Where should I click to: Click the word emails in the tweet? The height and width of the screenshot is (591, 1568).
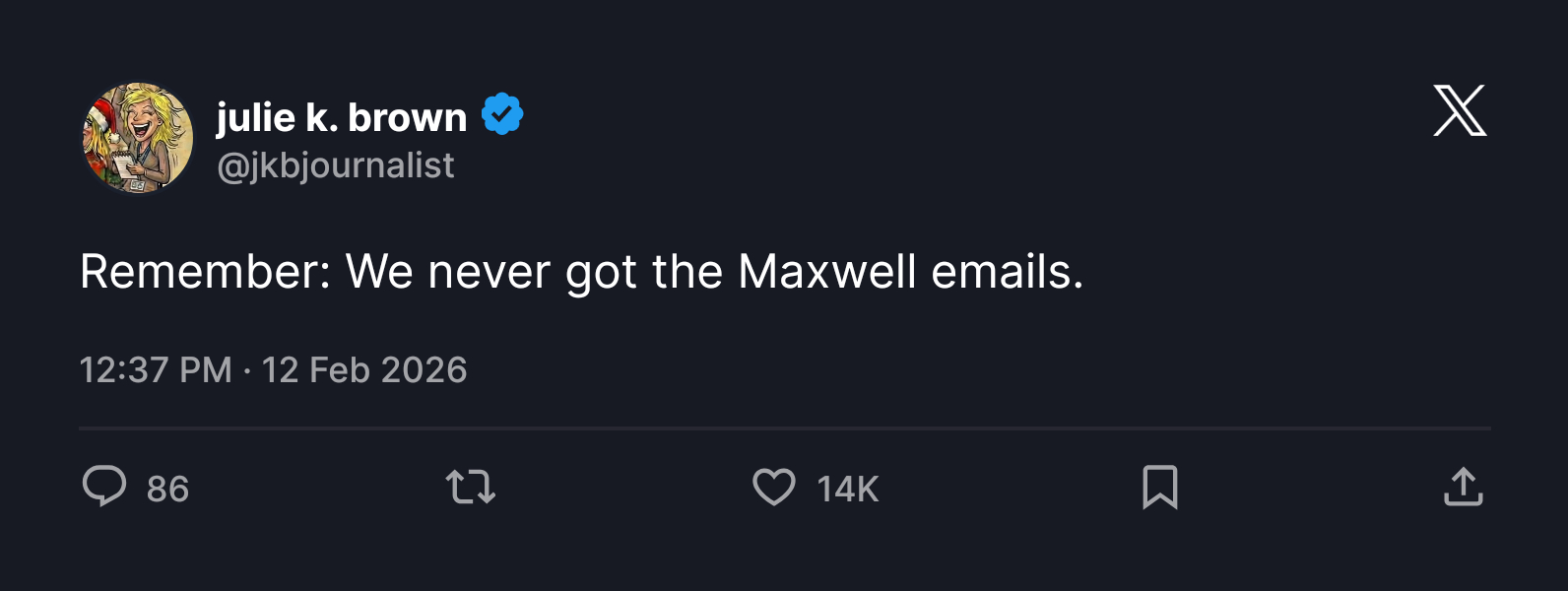[1007, 272]
